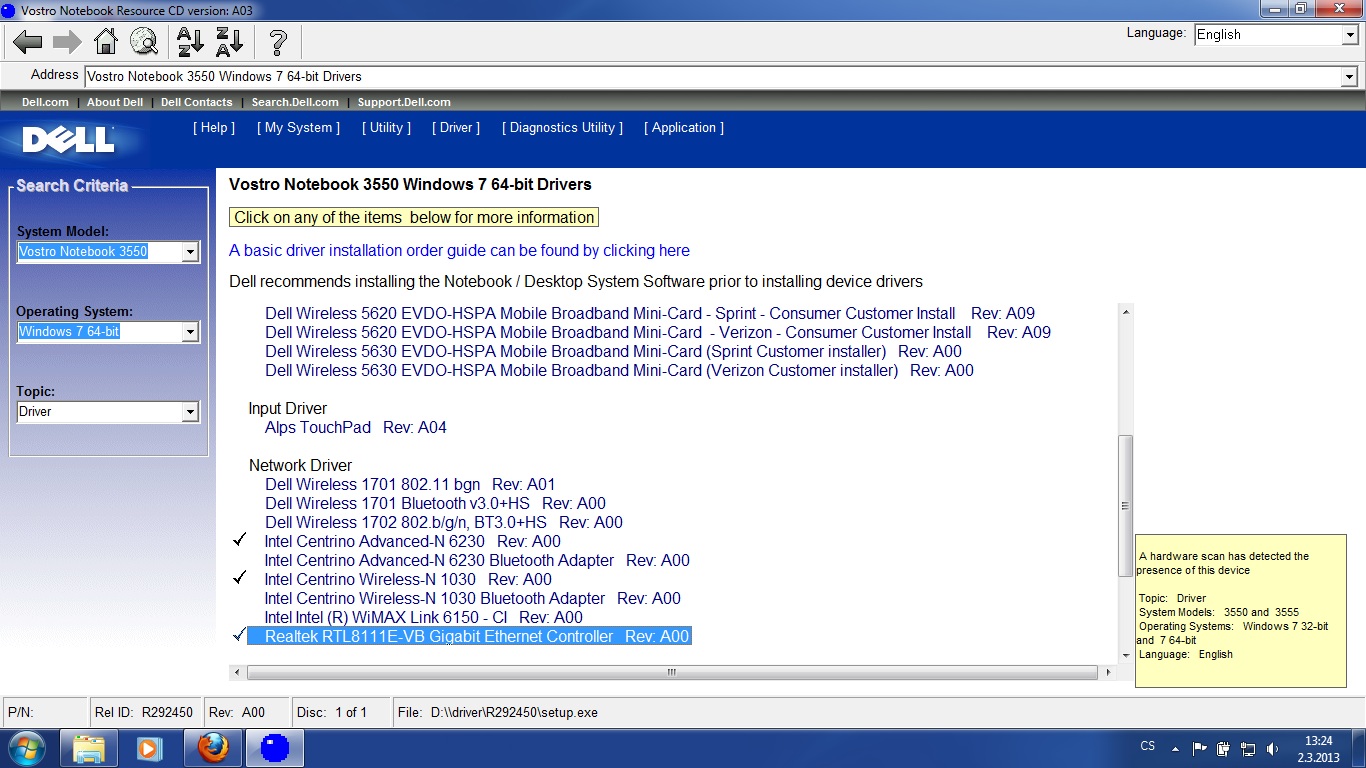Click the forward arrow toolbar button
This screenshot has height=768, width=1366.
coord(67,42)
